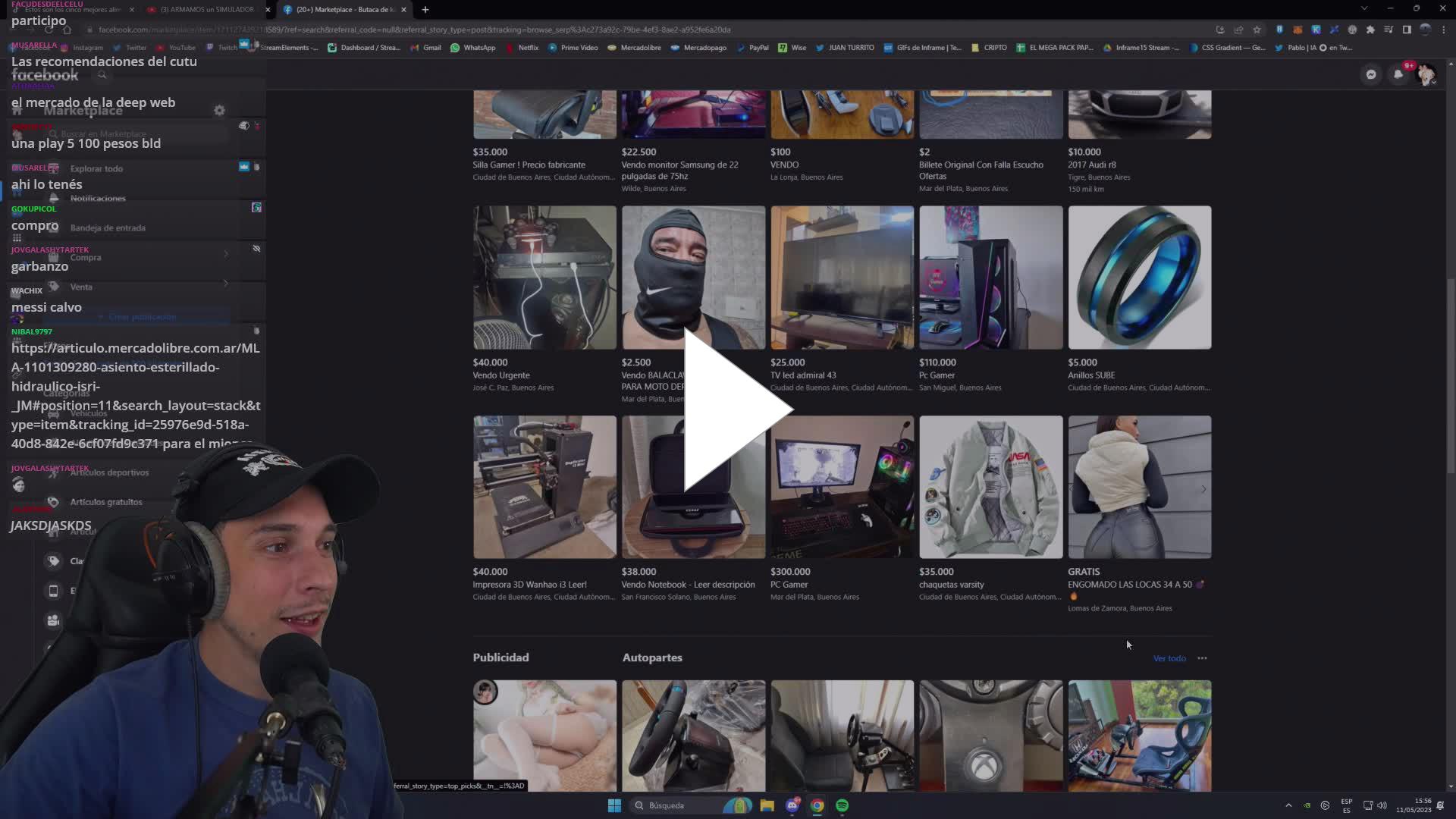This screenshot has height=819, width=1456.
Task: Open the Marketplace settings gear
Action: (219, 110)
